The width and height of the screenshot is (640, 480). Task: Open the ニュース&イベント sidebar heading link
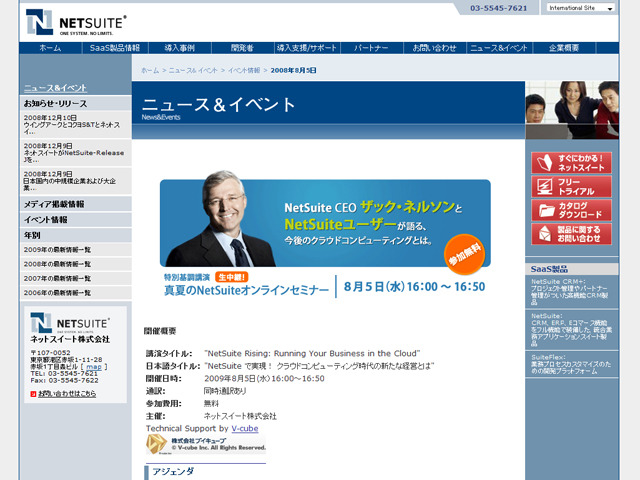pos(55,88)
